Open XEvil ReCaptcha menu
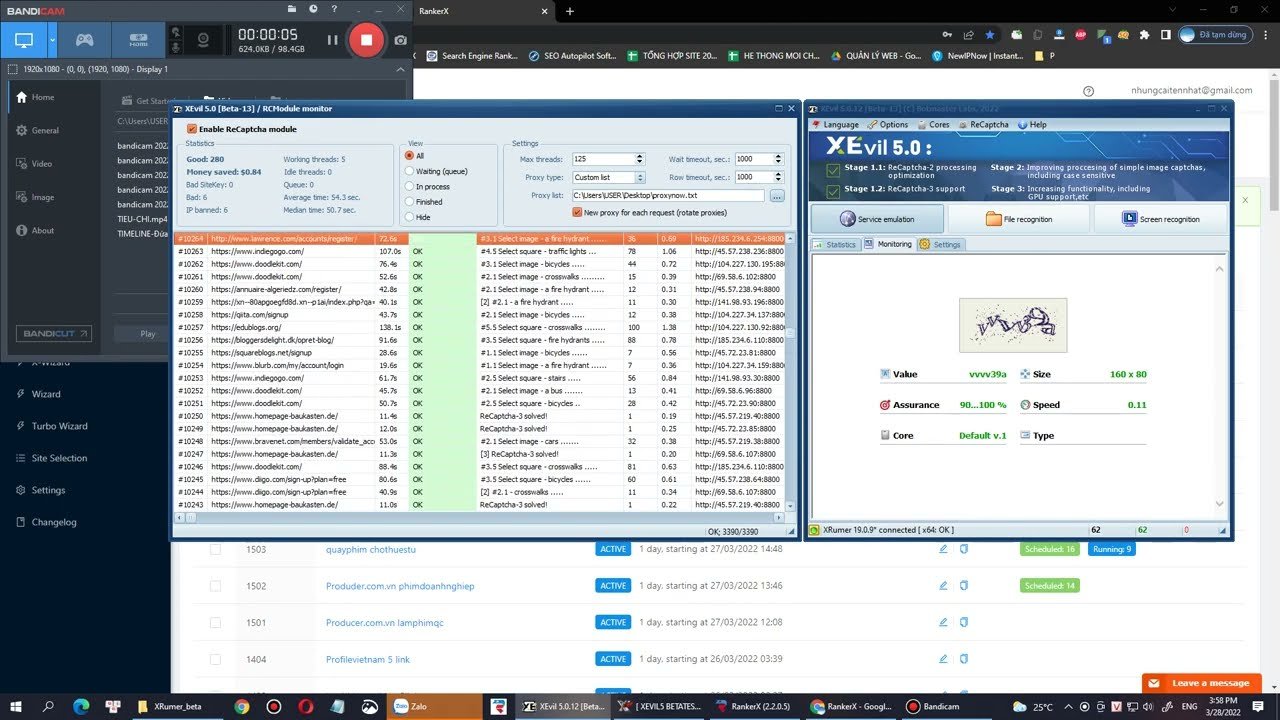 pyautogui.click(x=983, y=125)
